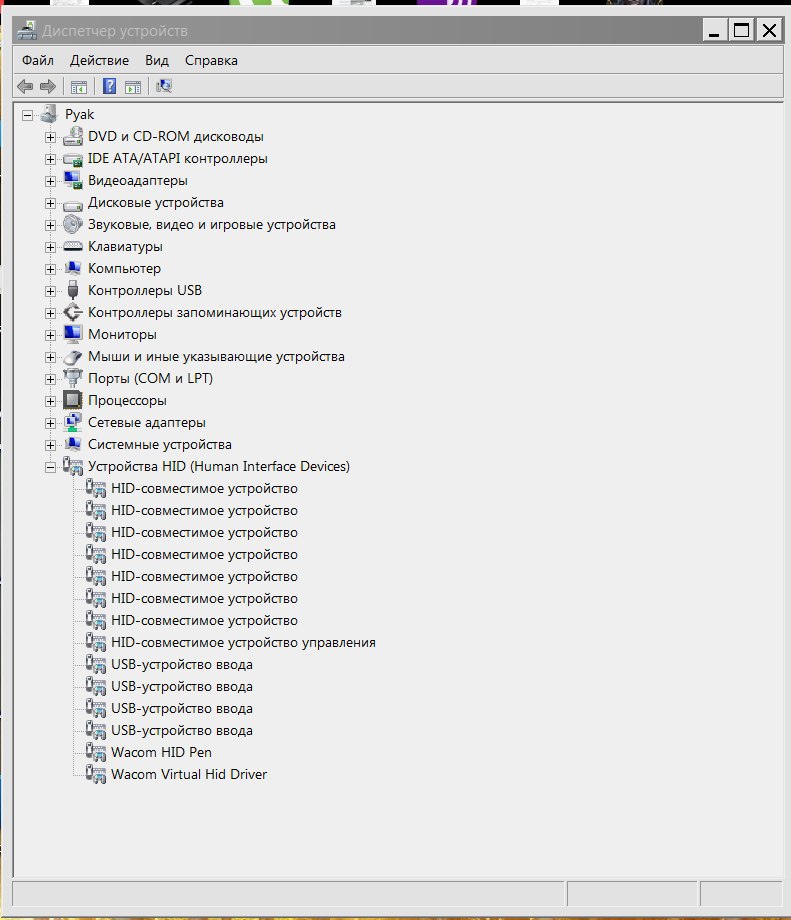Click the Show/Hide action pane toolbar icon
The height and width of the screenshot is (920, 791).
(133, 87)
